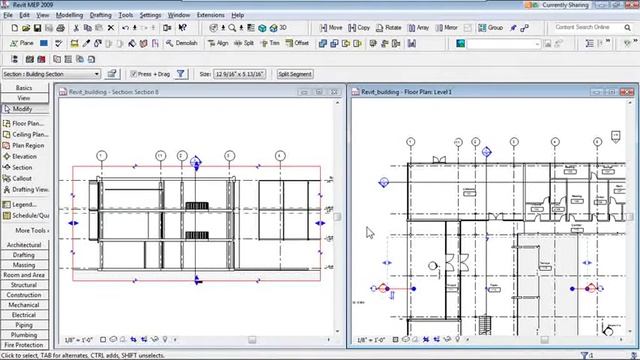Switch to the Fire Protection design bar tab
This screenshot has height=360, width=640.
tap(24, 345)
